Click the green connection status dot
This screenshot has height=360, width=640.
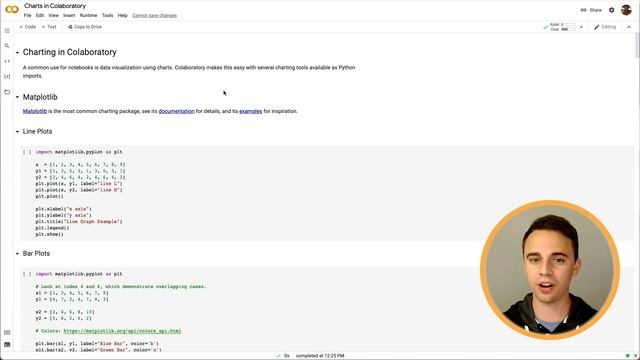point(627,356)
